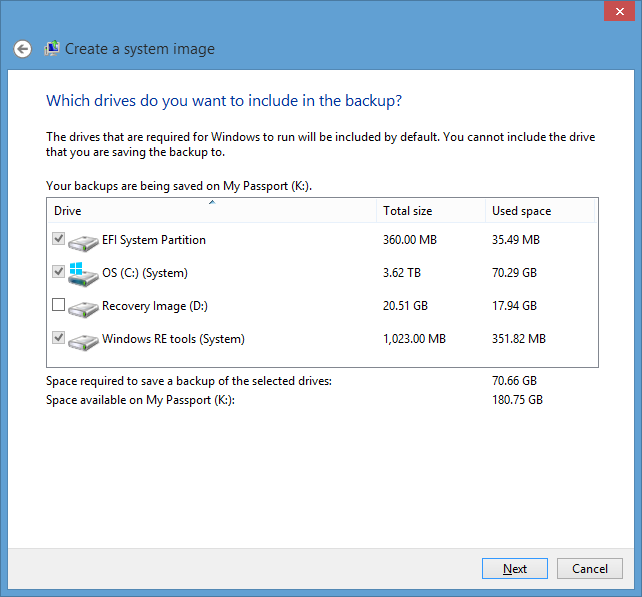Click 'Space available on My Passport (K:)' label

(x=140, y=400)
